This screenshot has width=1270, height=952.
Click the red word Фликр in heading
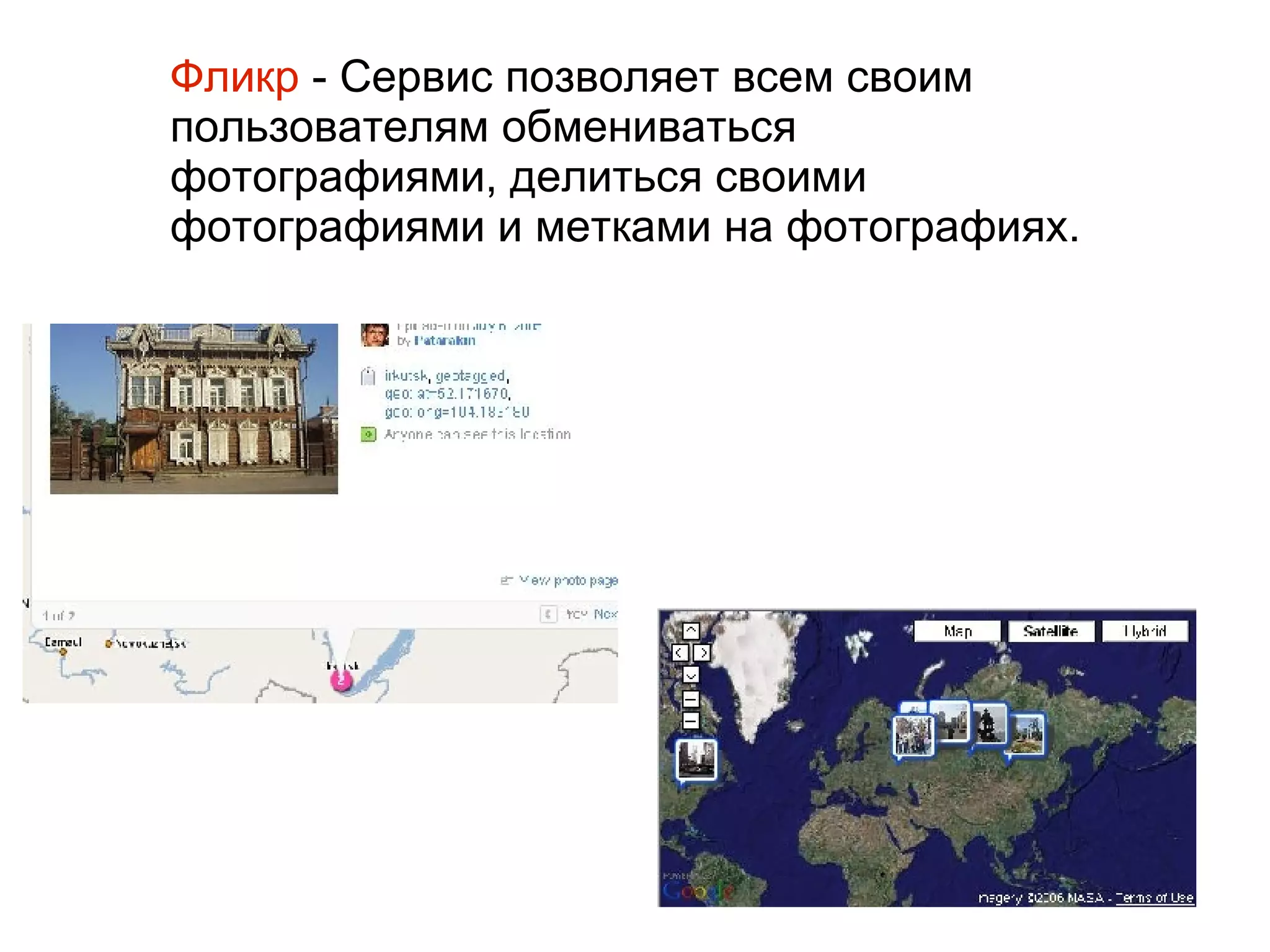[235, 78]
